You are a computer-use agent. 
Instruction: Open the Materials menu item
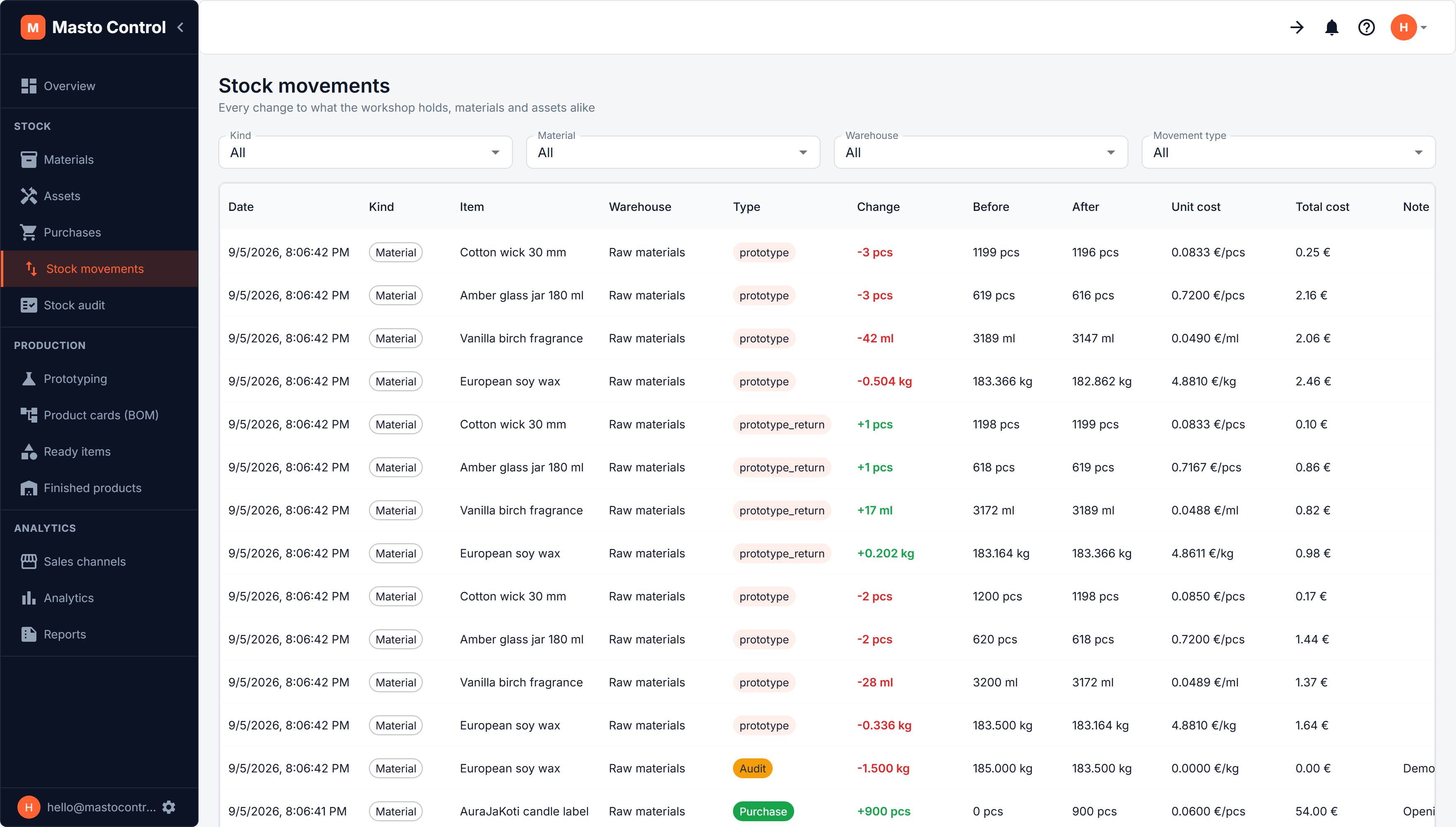click(x=100, y=160)
